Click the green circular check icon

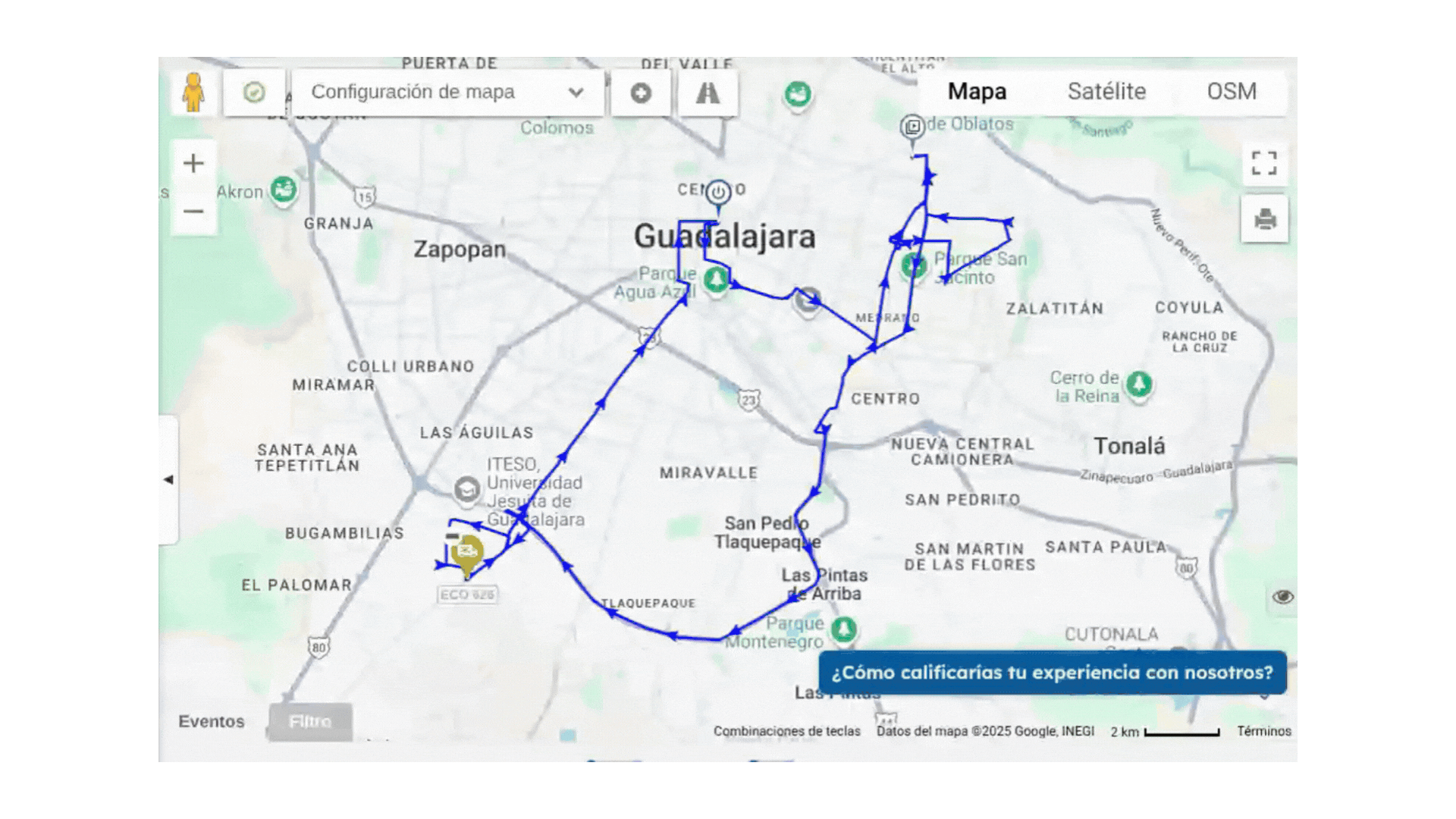254,93
